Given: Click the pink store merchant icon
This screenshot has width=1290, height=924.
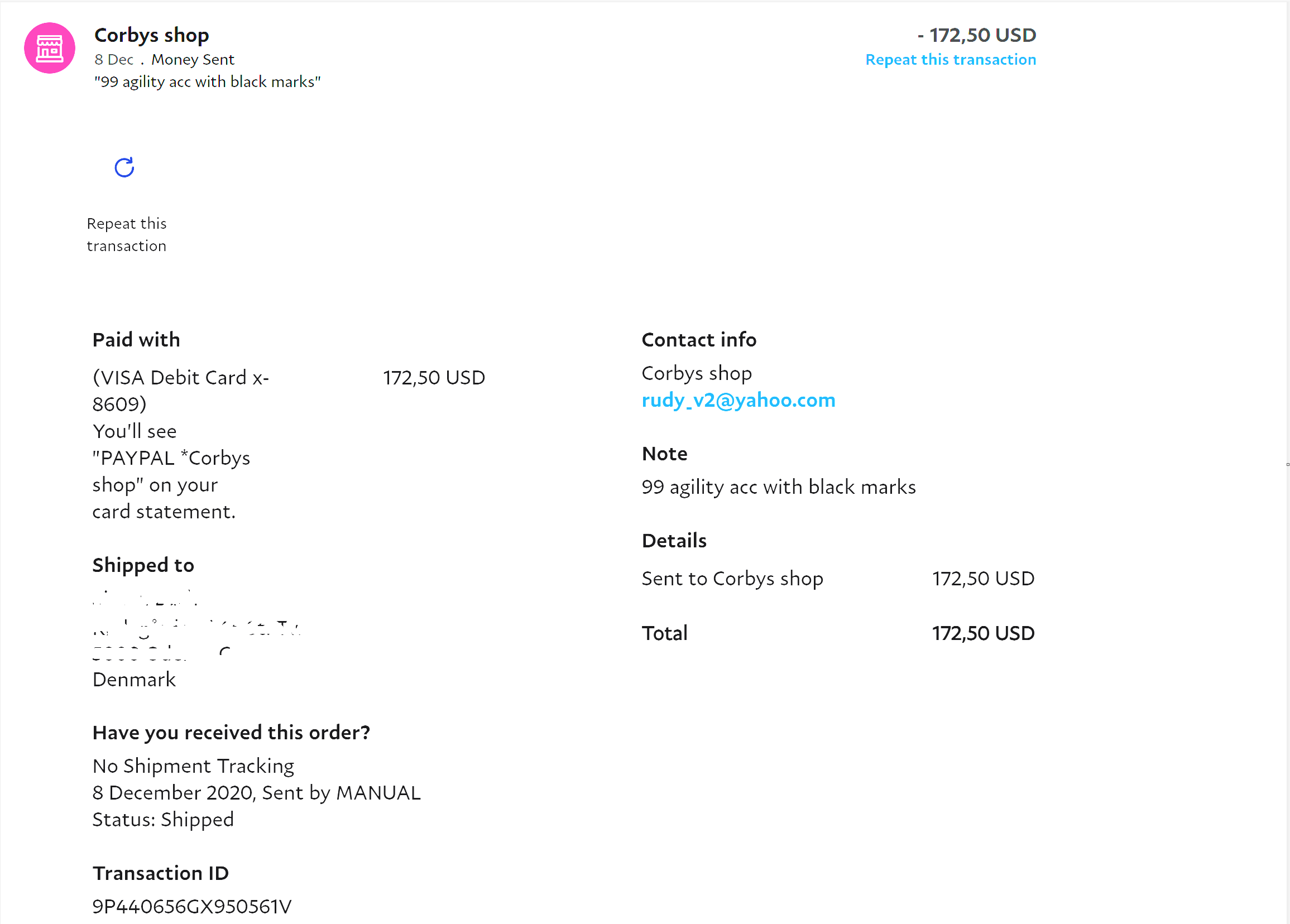Looking at the screenshot, I should tap(50, 49).
